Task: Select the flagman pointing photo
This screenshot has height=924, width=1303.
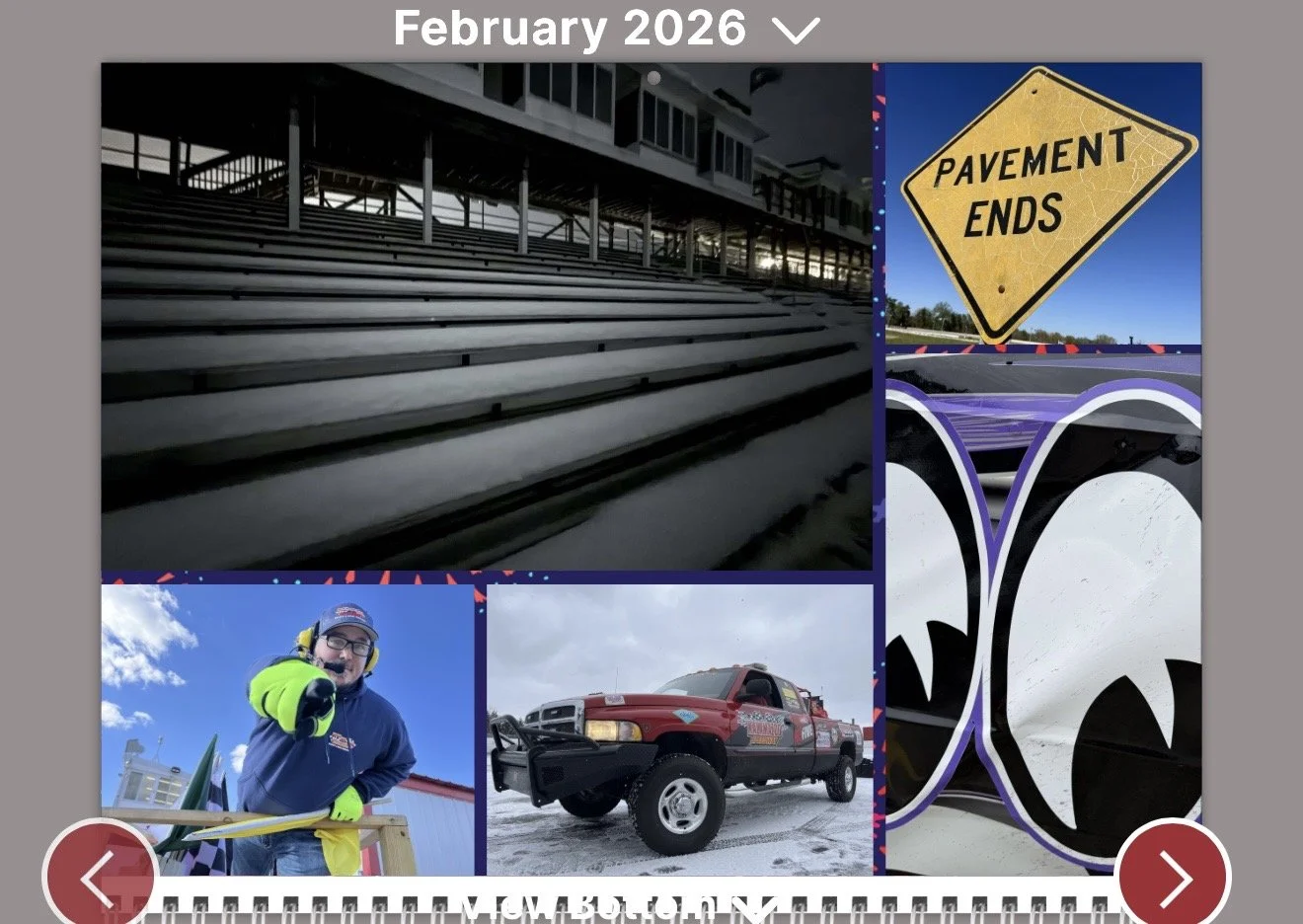Action: 287,730
